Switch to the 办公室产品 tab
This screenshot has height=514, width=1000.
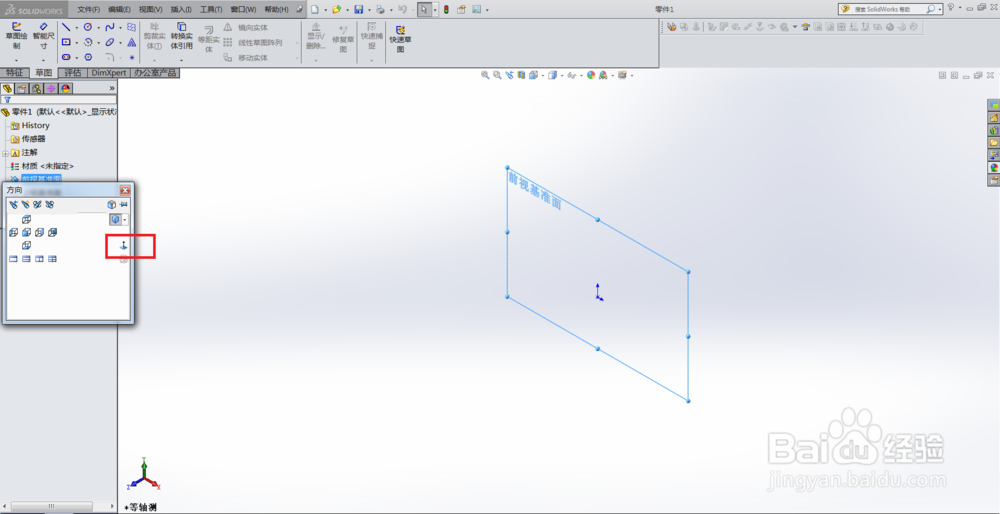155,73
